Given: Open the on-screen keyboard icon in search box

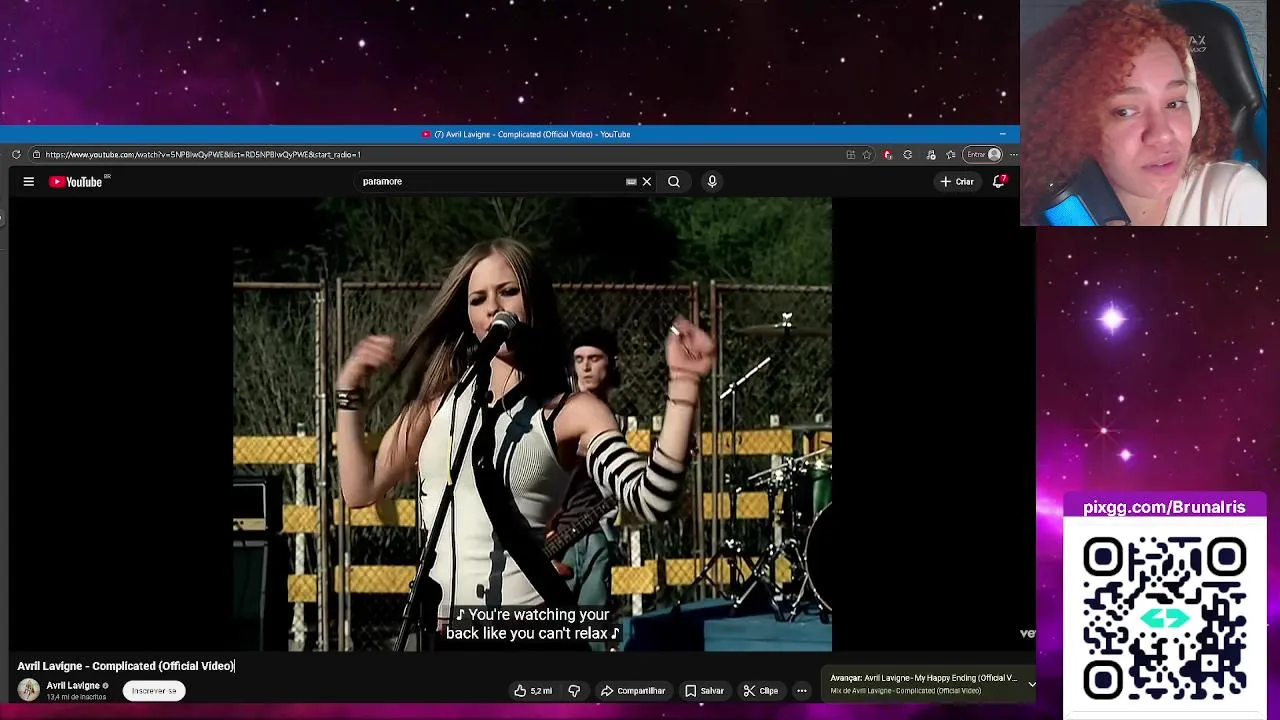Looking at the screenshot, I should click(631, 181).
